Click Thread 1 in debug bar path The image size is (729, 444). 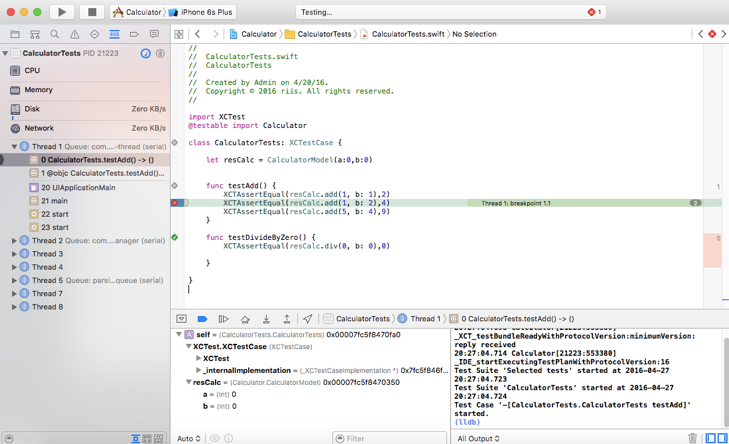tap(419, 319)
